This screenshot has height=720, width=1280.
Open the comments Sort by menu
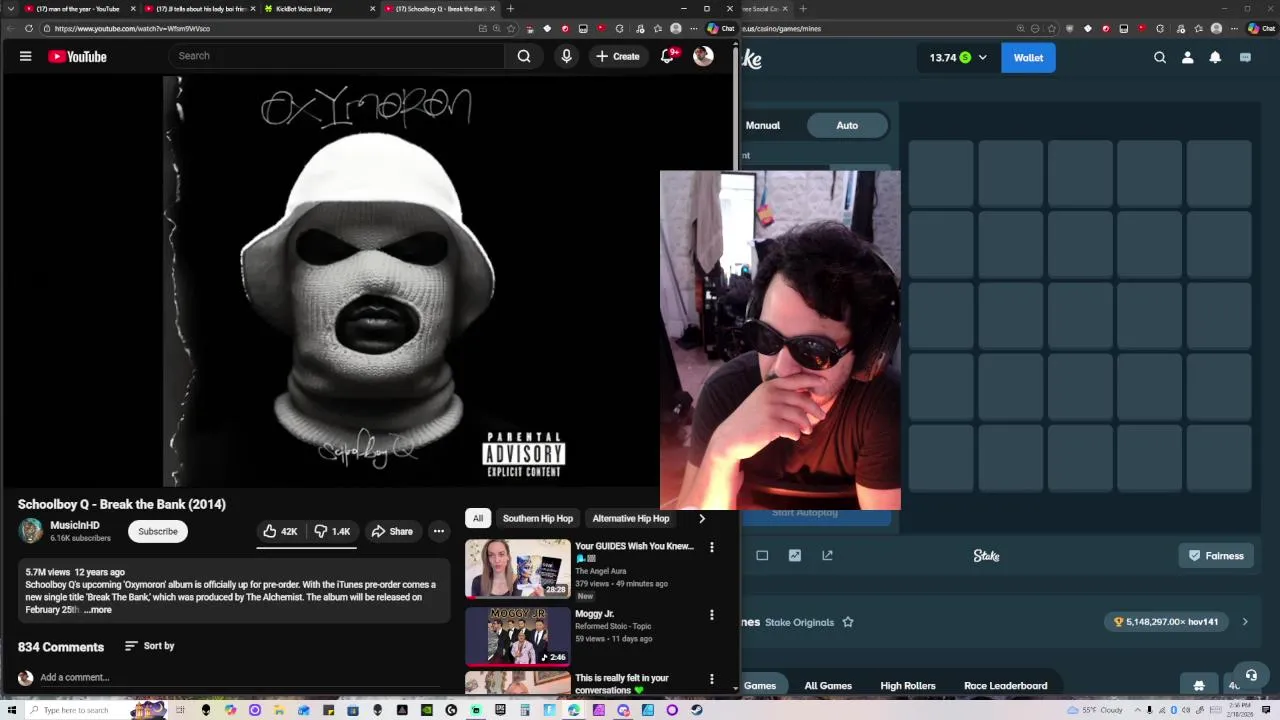click(149, 646)
